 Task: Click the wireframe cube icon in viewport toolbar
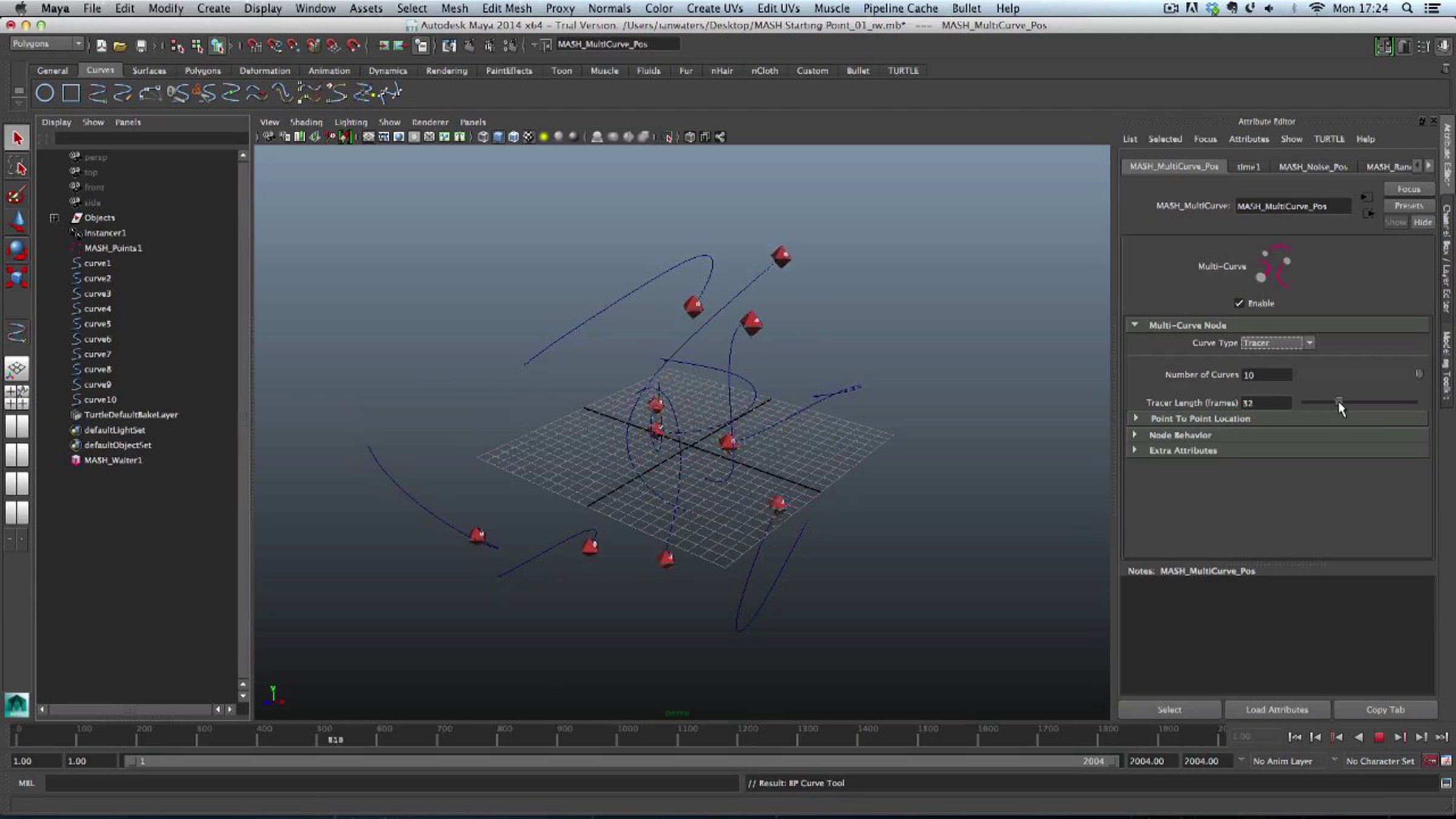(x=483, y=137)
